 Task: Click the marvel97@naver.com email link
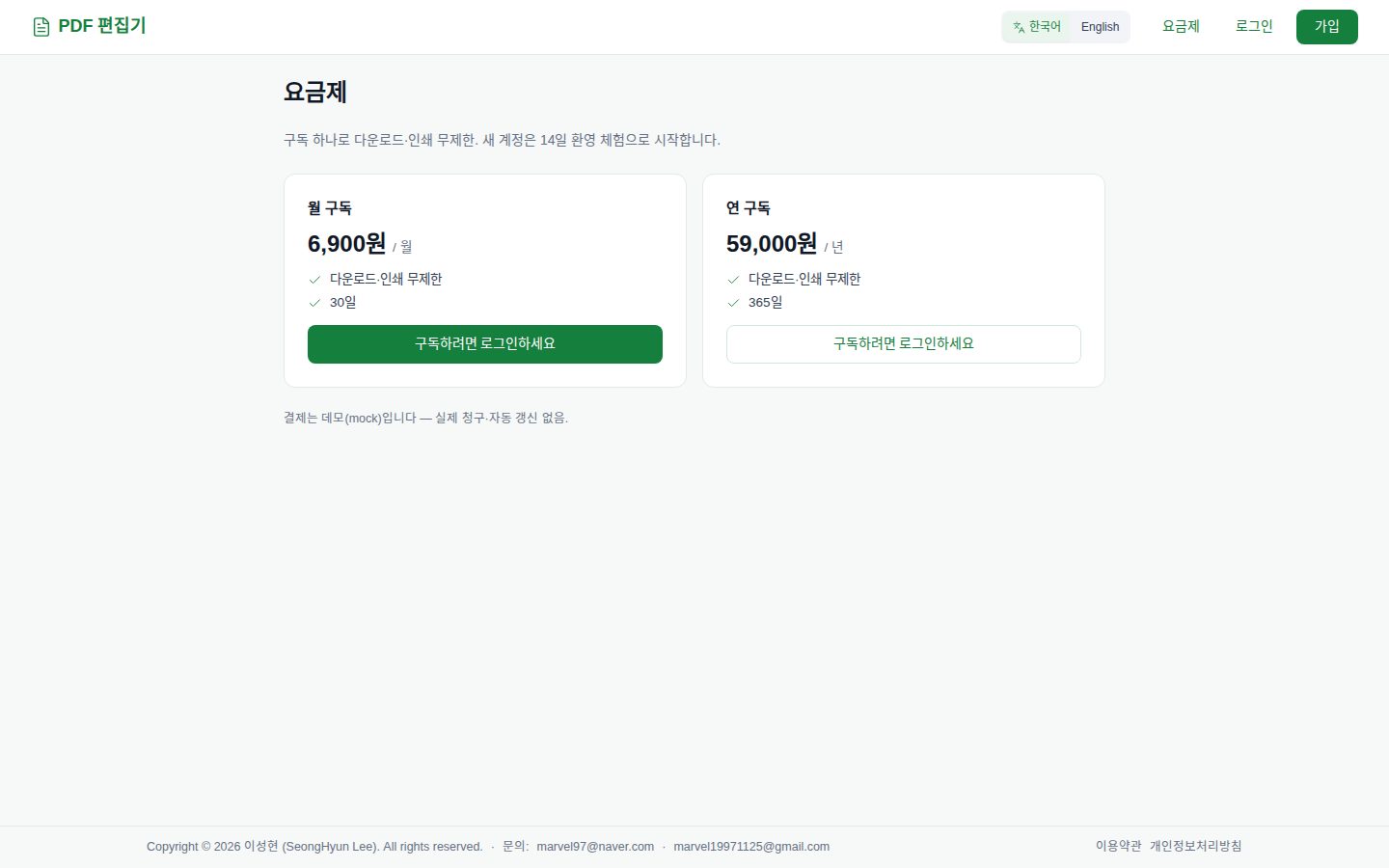pos(595,847)
